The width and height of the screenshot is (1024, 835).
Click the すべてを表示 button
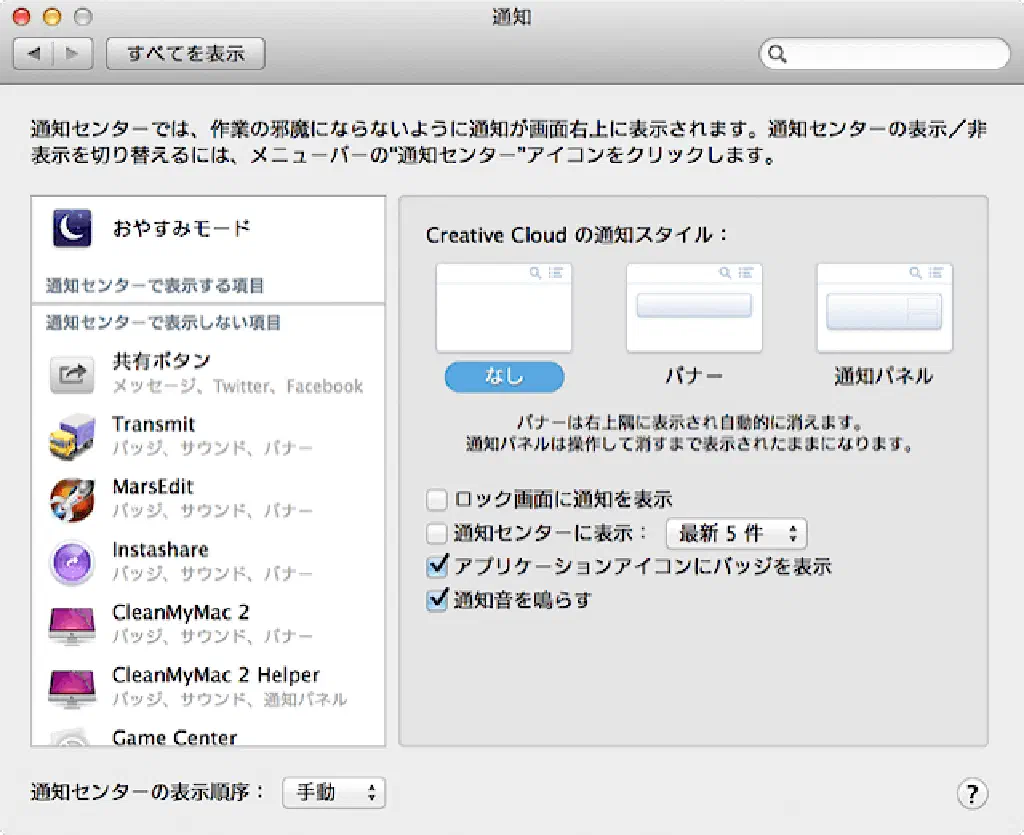pos(185,54)
